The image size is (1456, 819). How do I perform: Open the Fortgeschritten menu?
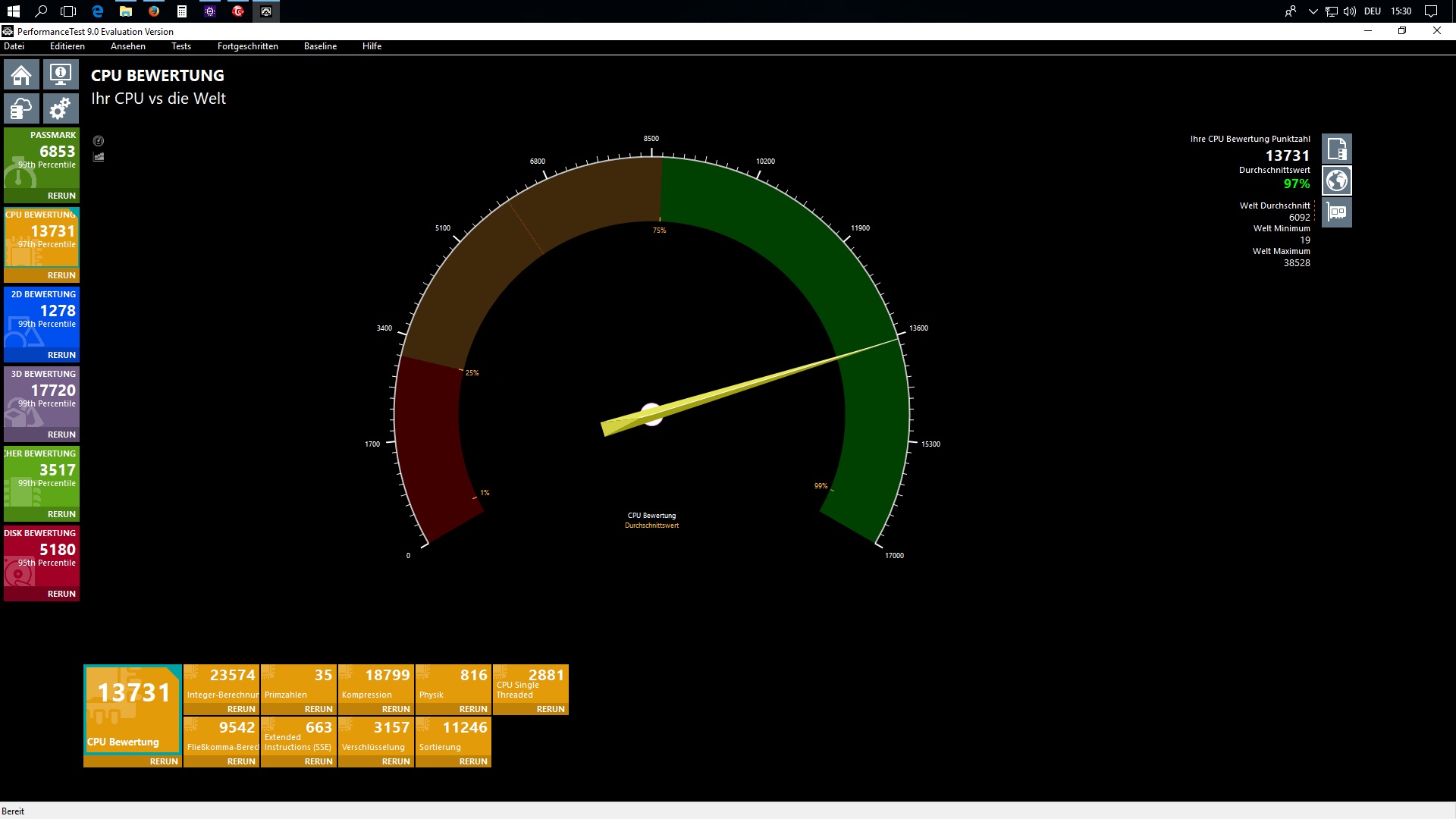click(x=248, y=46)
